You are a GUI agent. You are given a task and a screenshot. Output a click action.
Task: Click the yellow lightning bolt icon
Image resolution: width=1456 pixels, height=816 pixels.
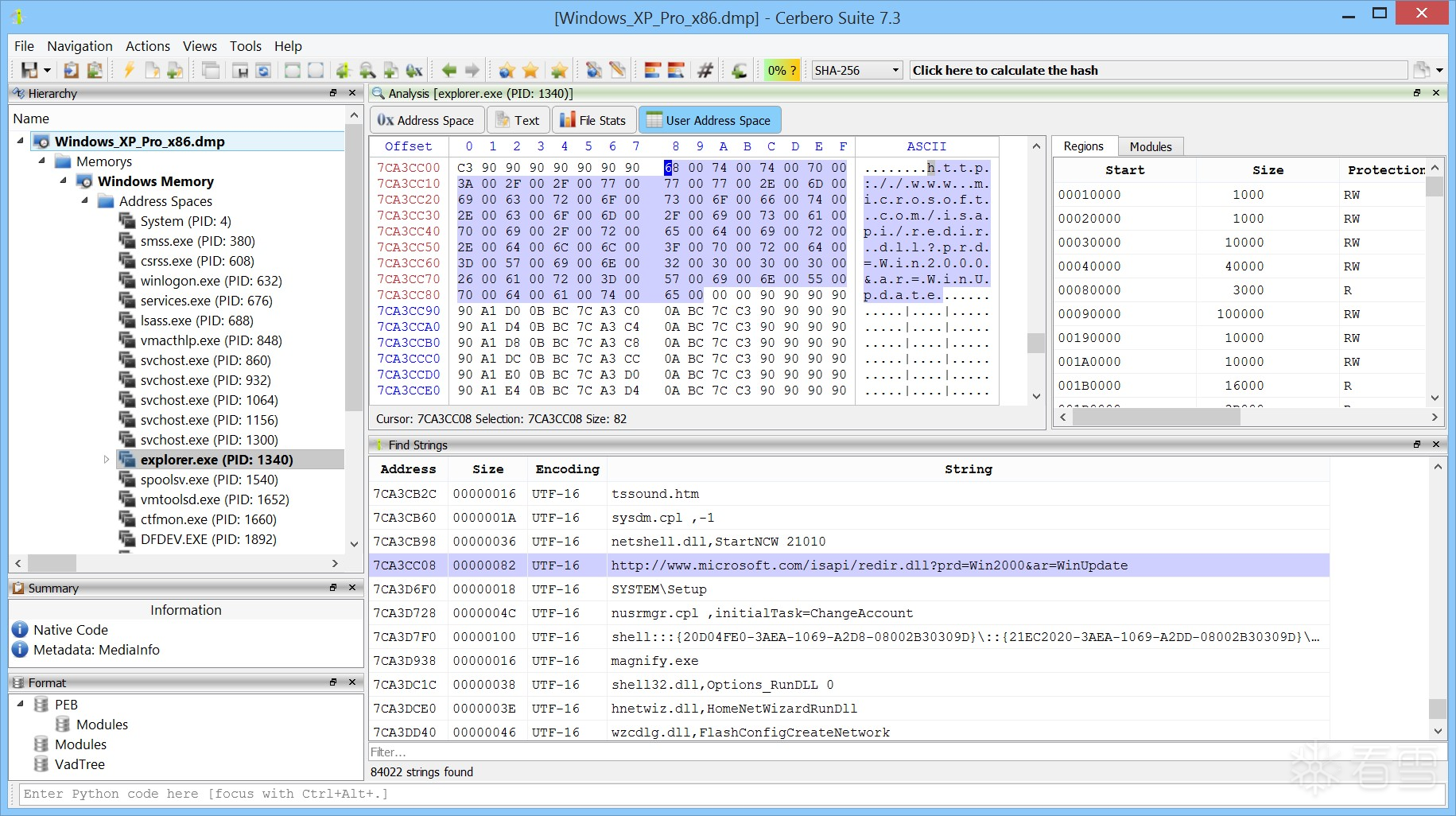(129, 71)
